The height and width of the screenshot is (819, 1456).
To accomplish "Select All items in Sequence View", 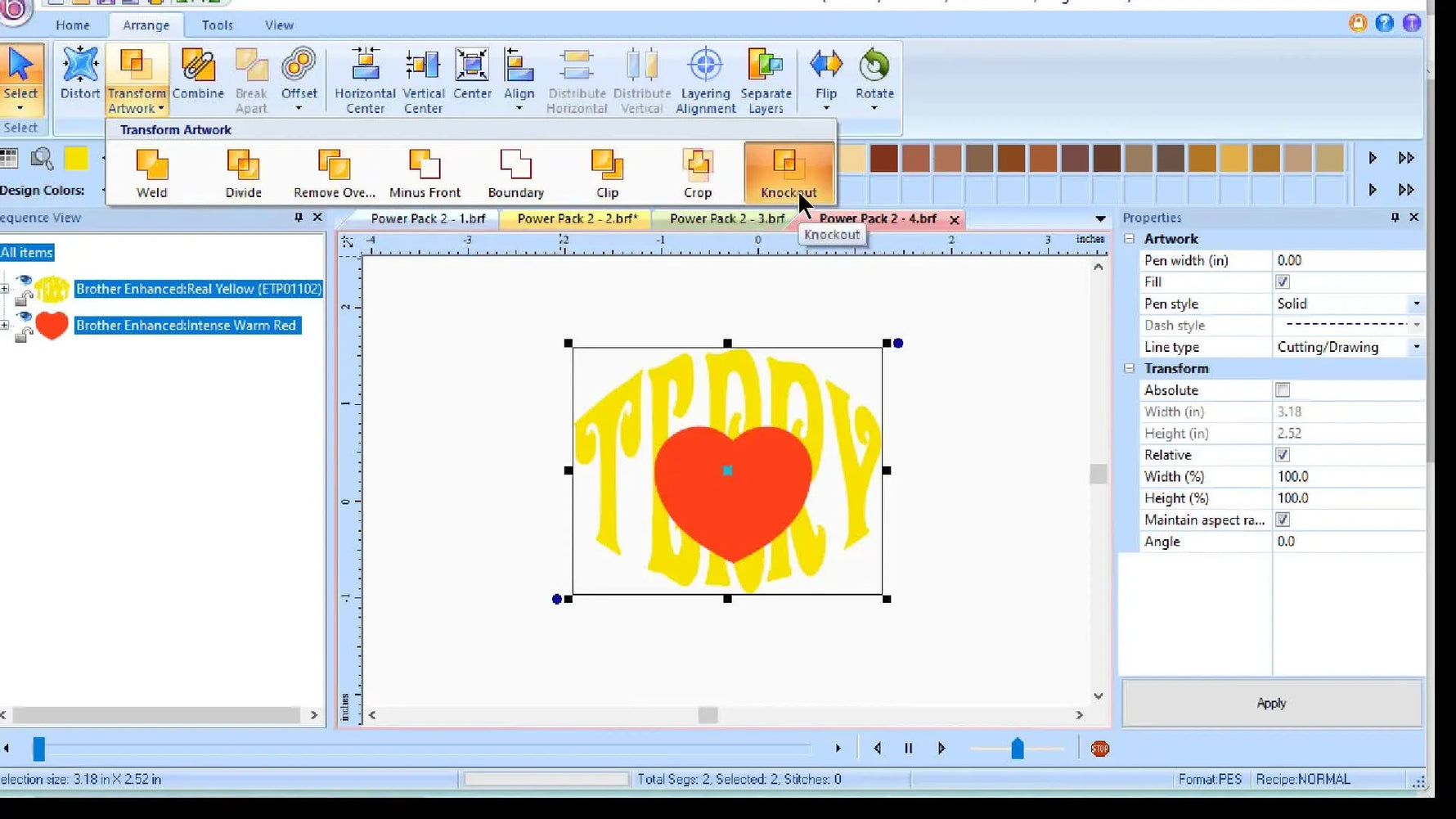I will coord(27,253).
